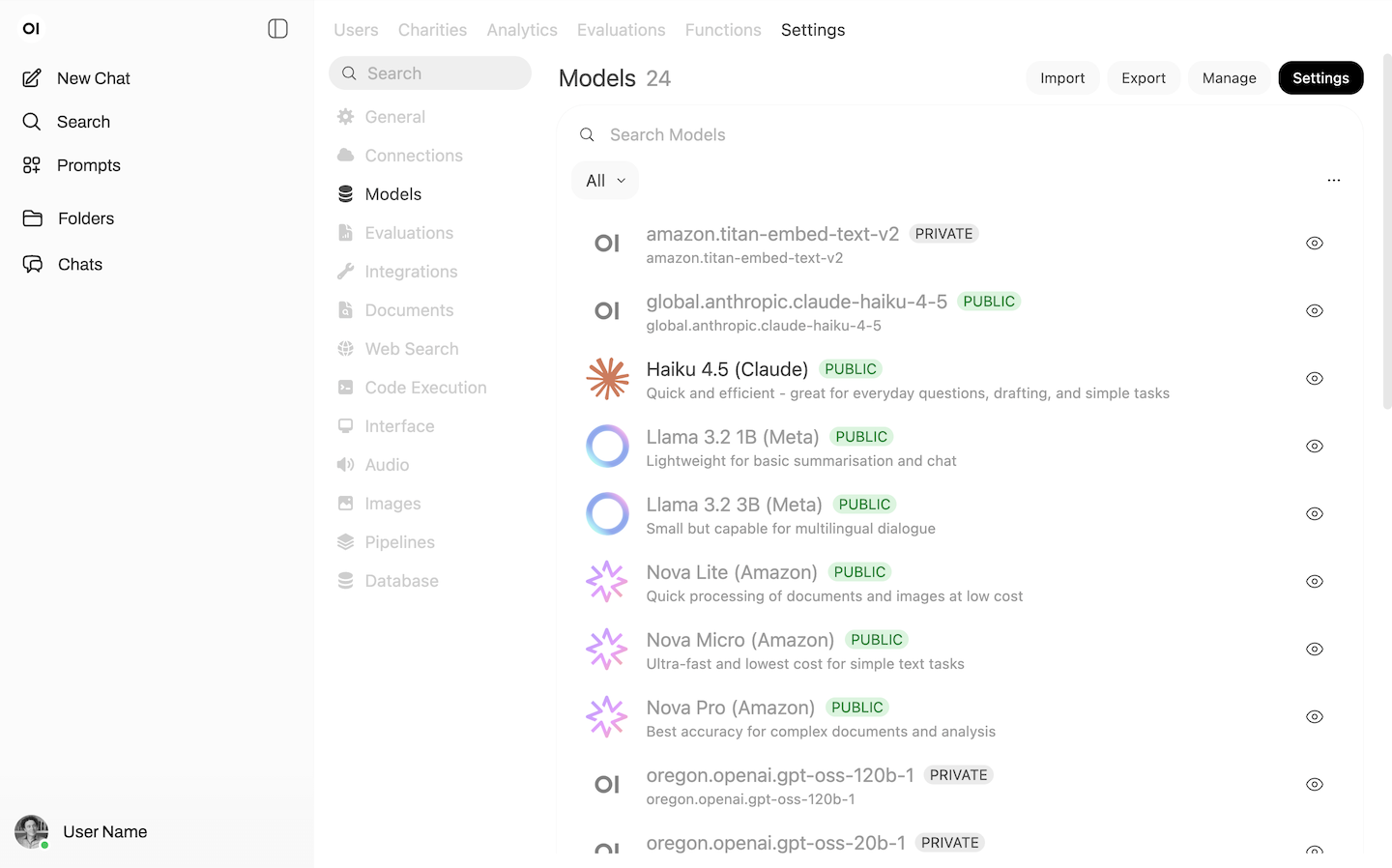Click the PRIVATE badge on amazon.titan-embed-text-v2
This screenshot has width=1392, height=868.
coord(943,234)
